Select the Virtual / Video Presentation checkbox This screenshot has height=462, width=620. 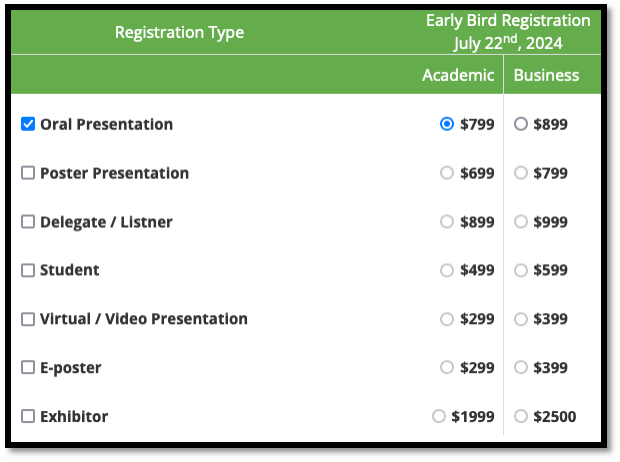click(x=28, y=319)
